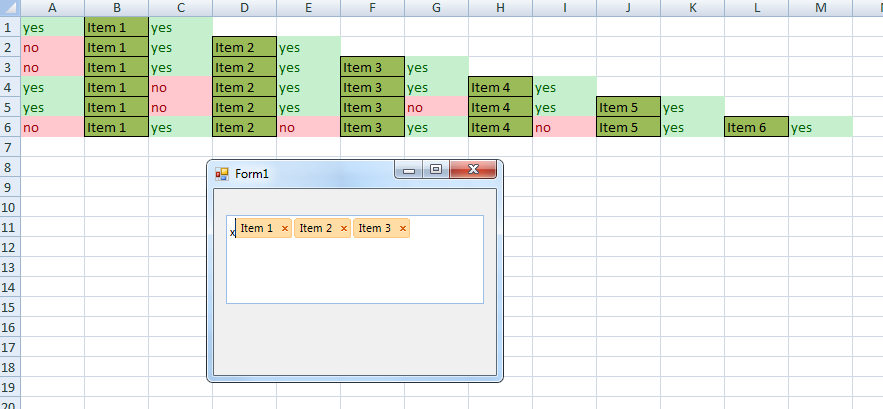Image resolution: width=883 pixels, height=409 pixels.
Task: Click the Item 2 tag label in Form1
Action: (316, 229)
